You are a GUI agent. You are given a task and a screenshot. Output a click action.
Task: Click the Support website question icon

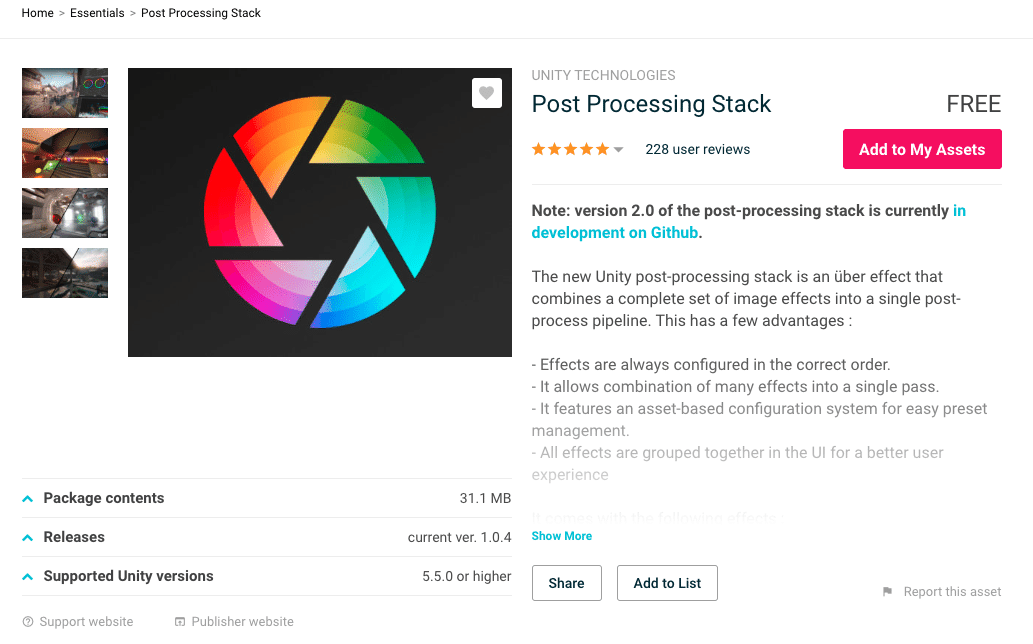[28, 622]
